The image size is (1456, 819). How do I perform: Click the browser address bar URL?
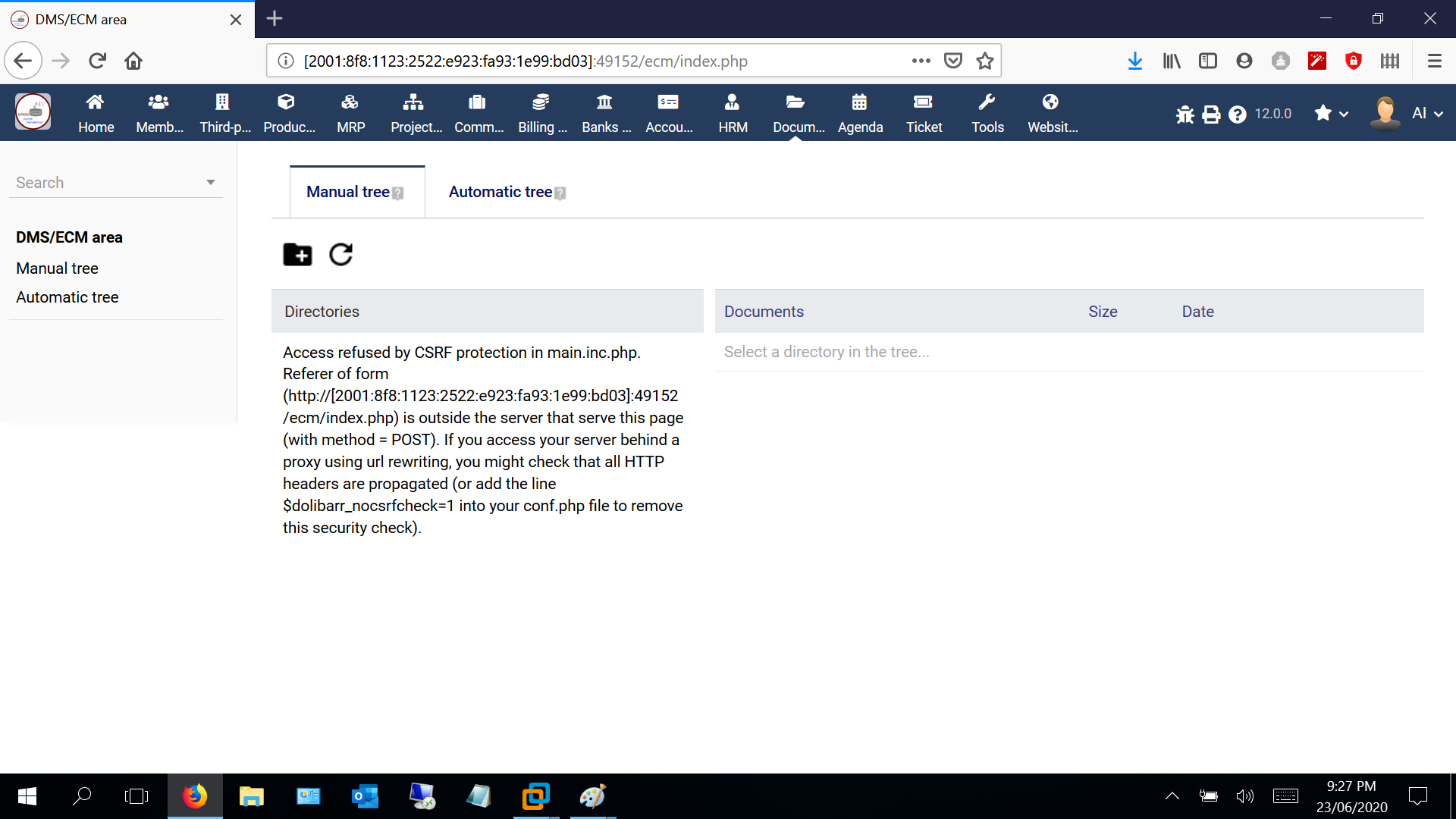point(591,61)
